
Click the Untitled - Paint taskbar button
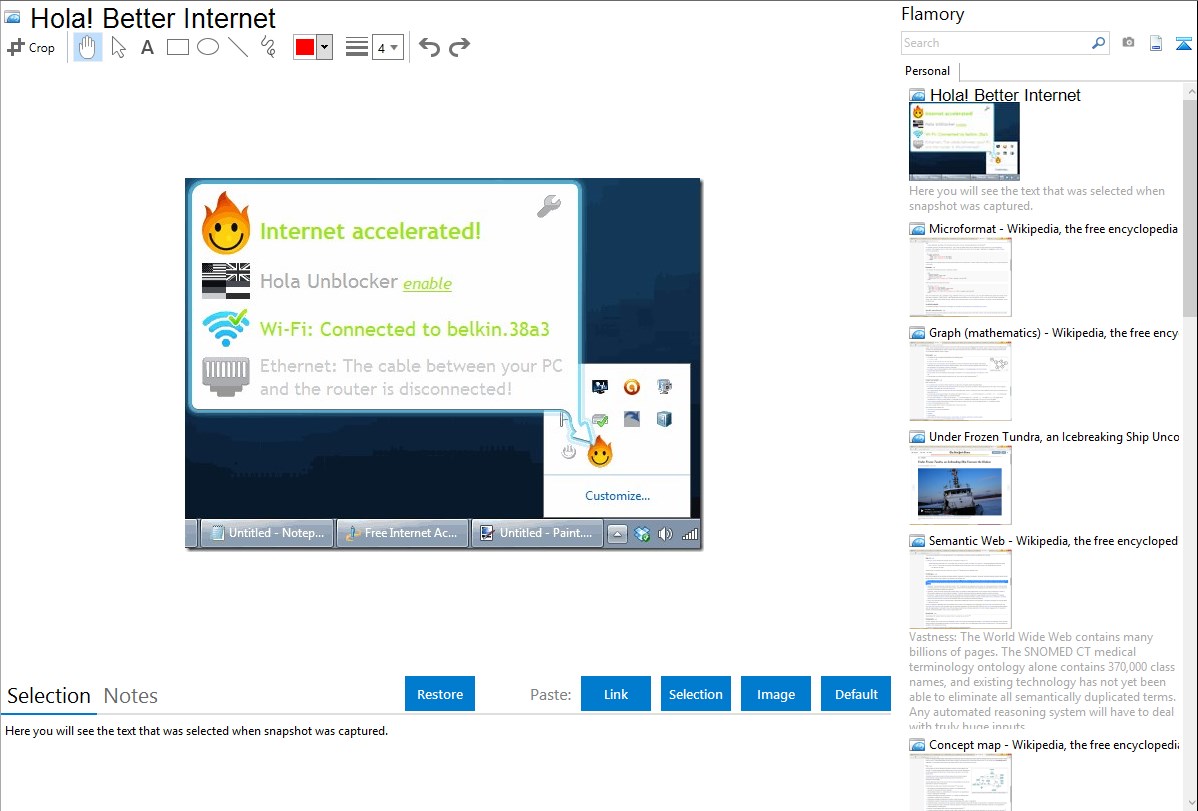coord(537,533)
